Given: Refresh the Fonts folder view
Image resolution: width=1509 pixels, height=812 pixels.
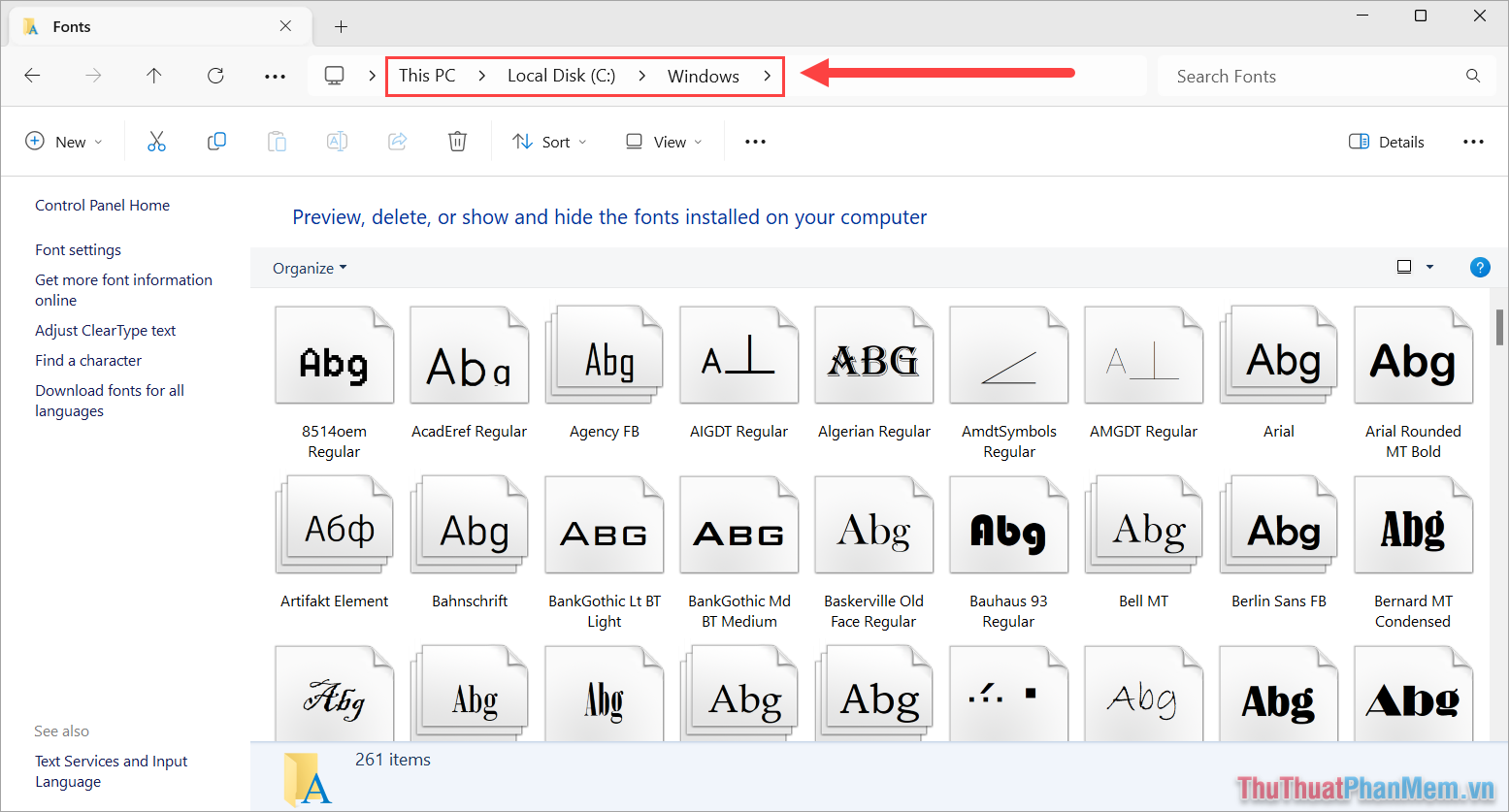Looking at the screenshot, I should [214, 75].
